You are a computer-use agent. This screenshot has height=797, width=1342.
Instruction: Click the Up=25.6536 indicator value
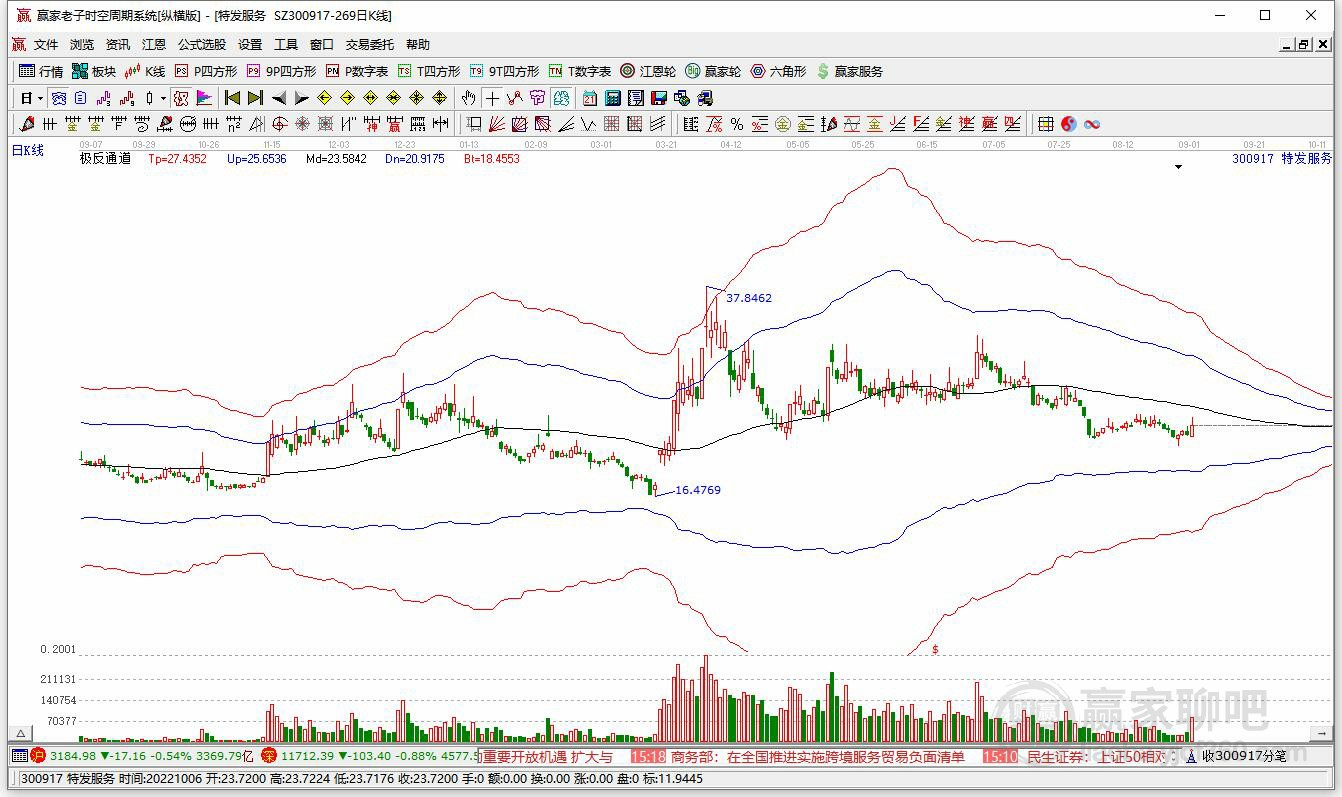pyautogui.click(x=256, y=158)
